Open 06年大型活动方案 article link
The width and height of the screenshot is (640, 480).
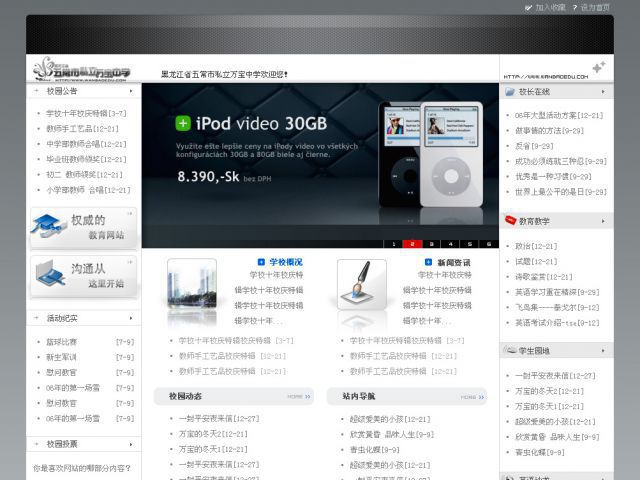(x=558, y=115)
